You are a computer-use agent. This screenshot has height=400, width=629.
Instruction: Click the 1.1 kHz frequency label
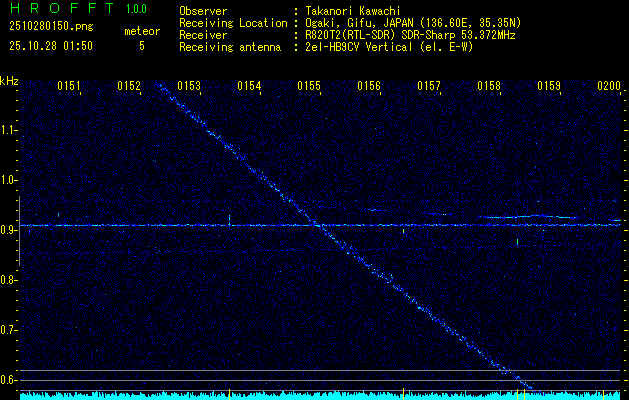point(8,130)
